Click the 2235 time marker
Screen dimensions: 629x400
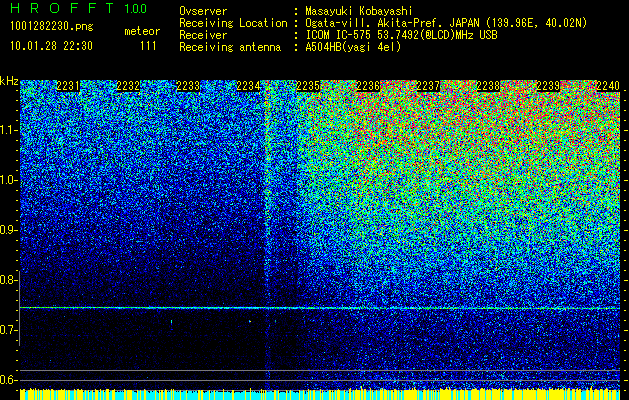click(308, 86)
